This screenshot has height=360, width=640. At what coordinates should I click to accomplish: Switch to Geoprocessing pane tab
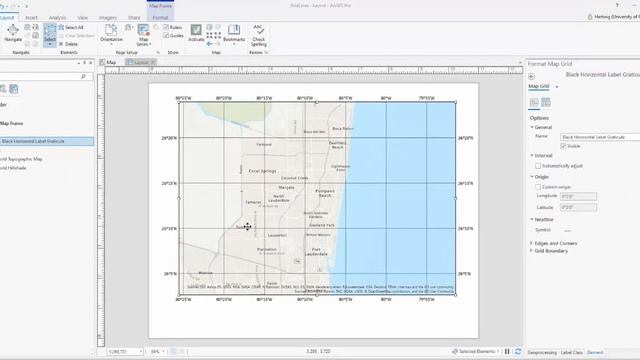[x=542, y=352]
